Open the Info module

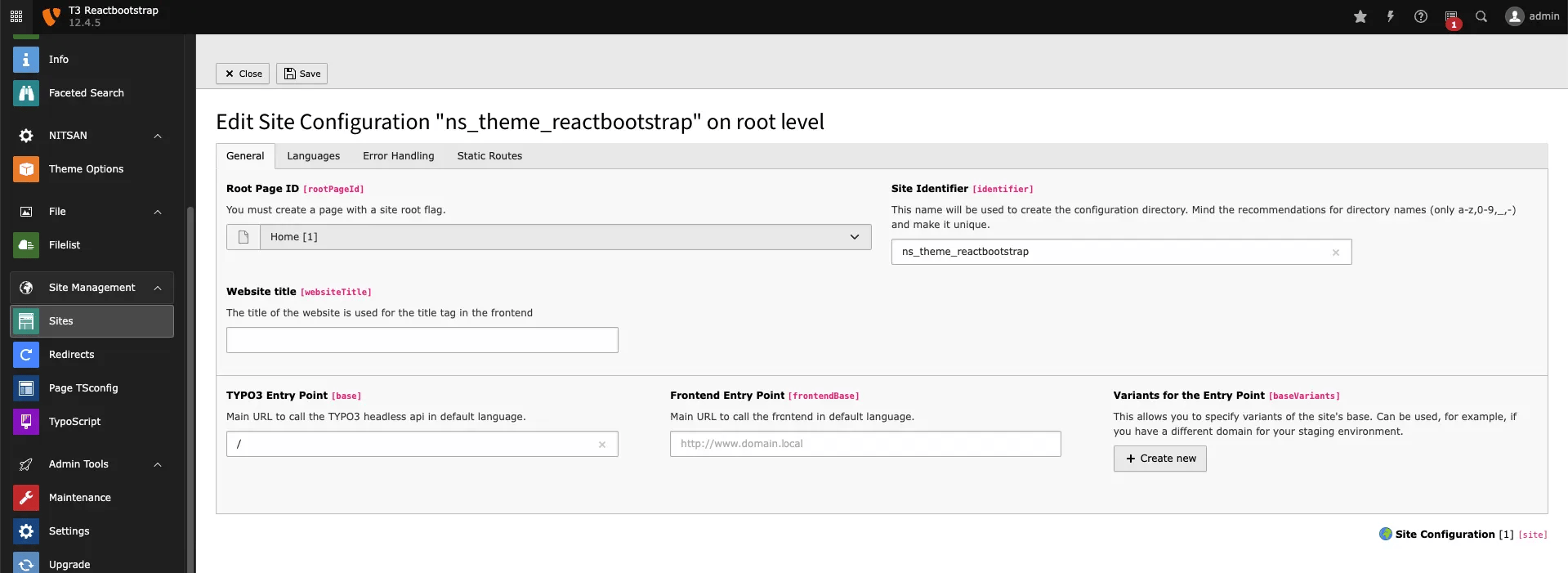click(x=92, y=60)
